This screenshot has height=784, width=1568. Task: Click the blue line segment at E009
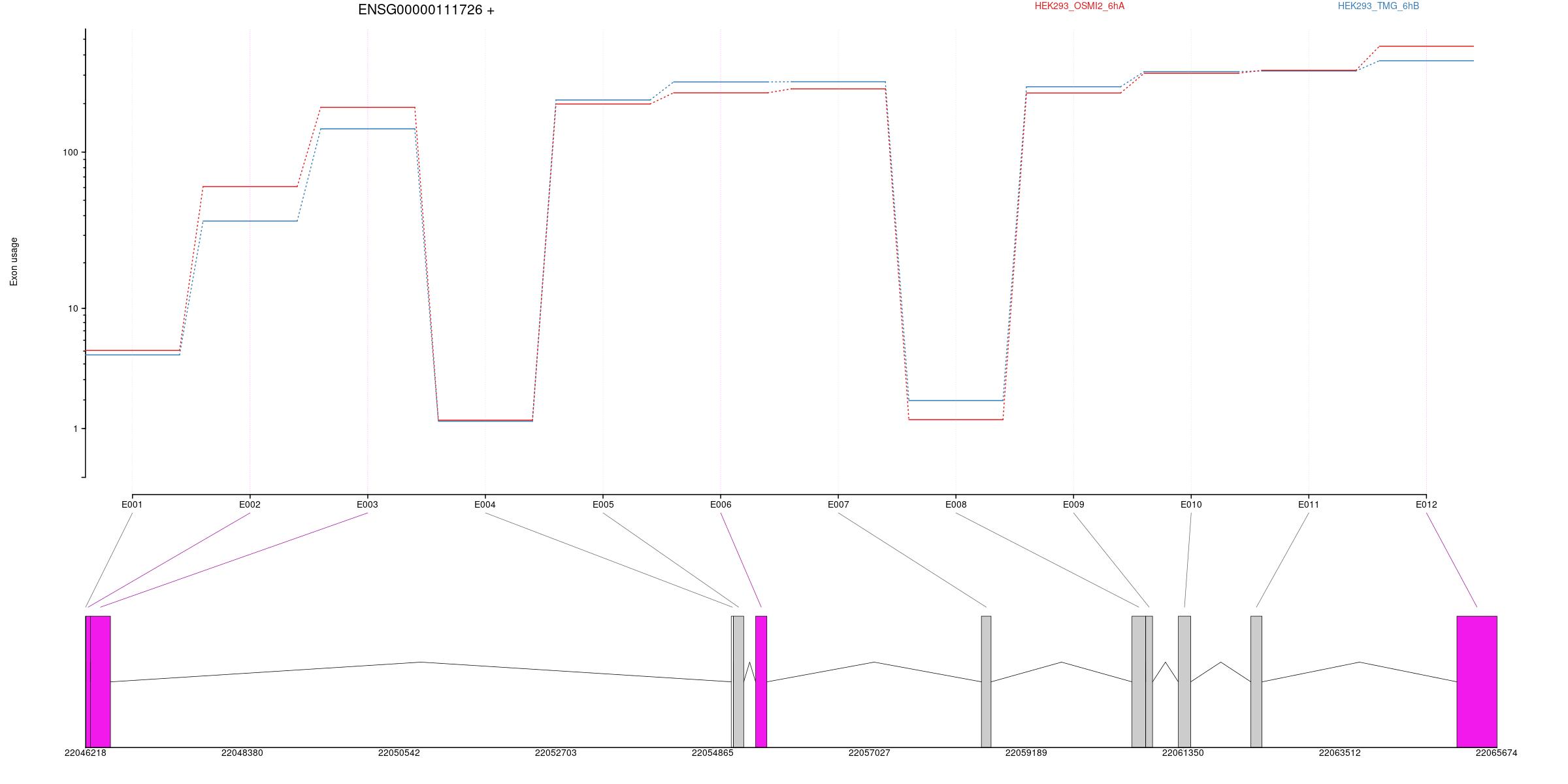[1073, 86]
